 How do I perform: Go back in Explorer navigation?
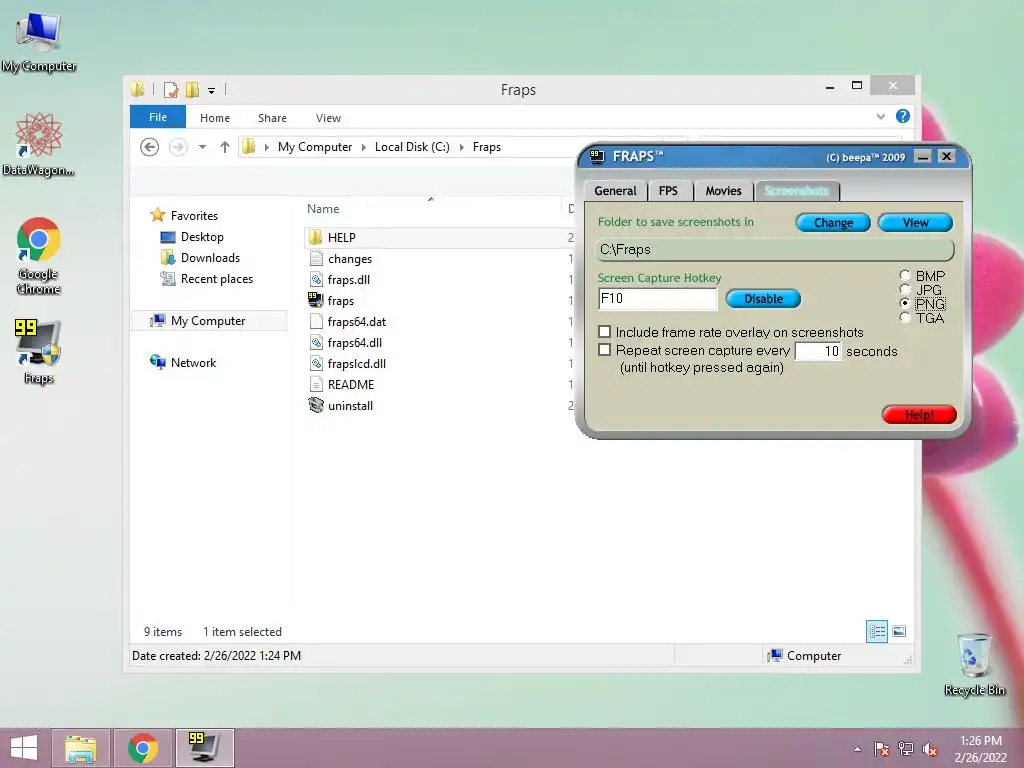(150, 147)
